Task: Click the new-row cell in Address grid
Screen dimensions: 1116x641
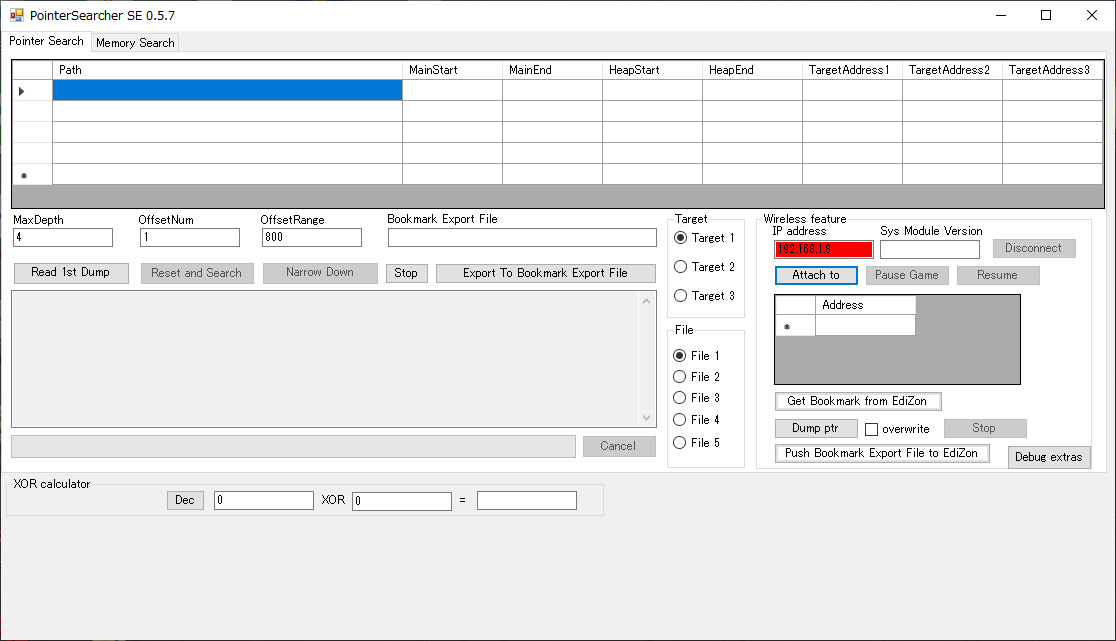Action: coord(865,326)
